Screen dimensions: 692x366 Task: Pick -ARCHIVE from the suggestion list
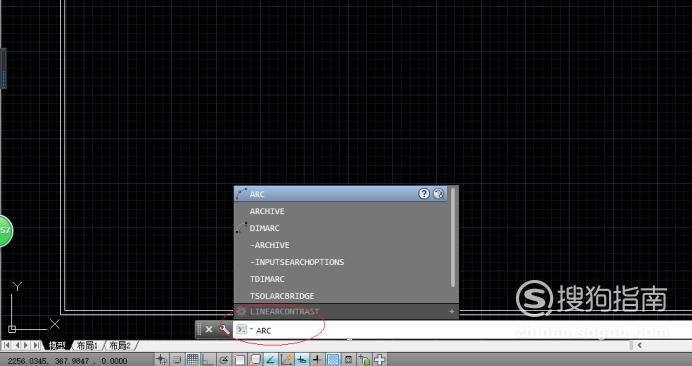point(340,245)
